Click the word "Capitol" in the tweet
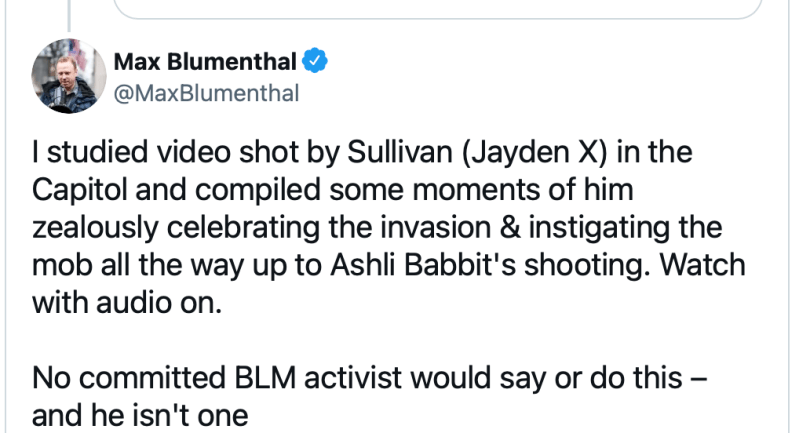This screenshot has width=799, height=433. (75, 191)
